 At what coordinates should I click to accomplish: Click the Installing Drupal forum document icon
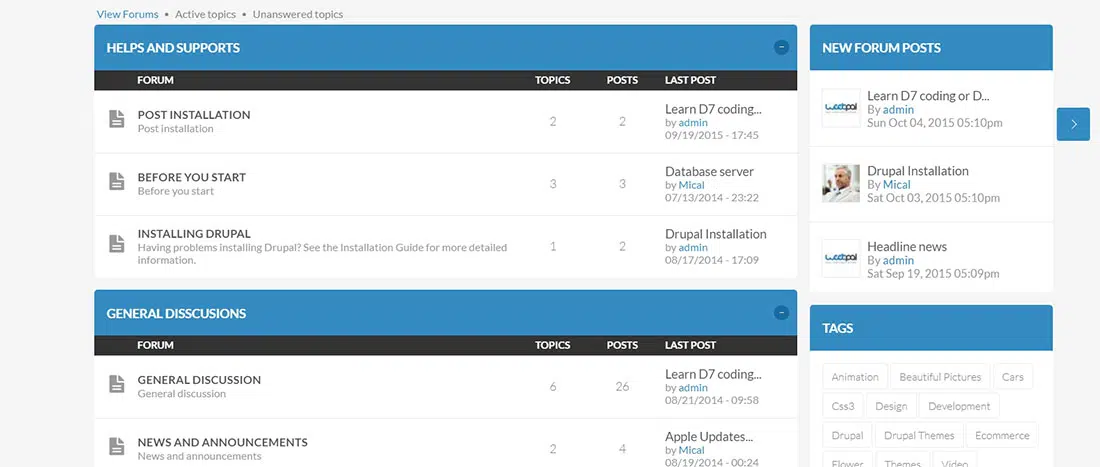[116, 244]
